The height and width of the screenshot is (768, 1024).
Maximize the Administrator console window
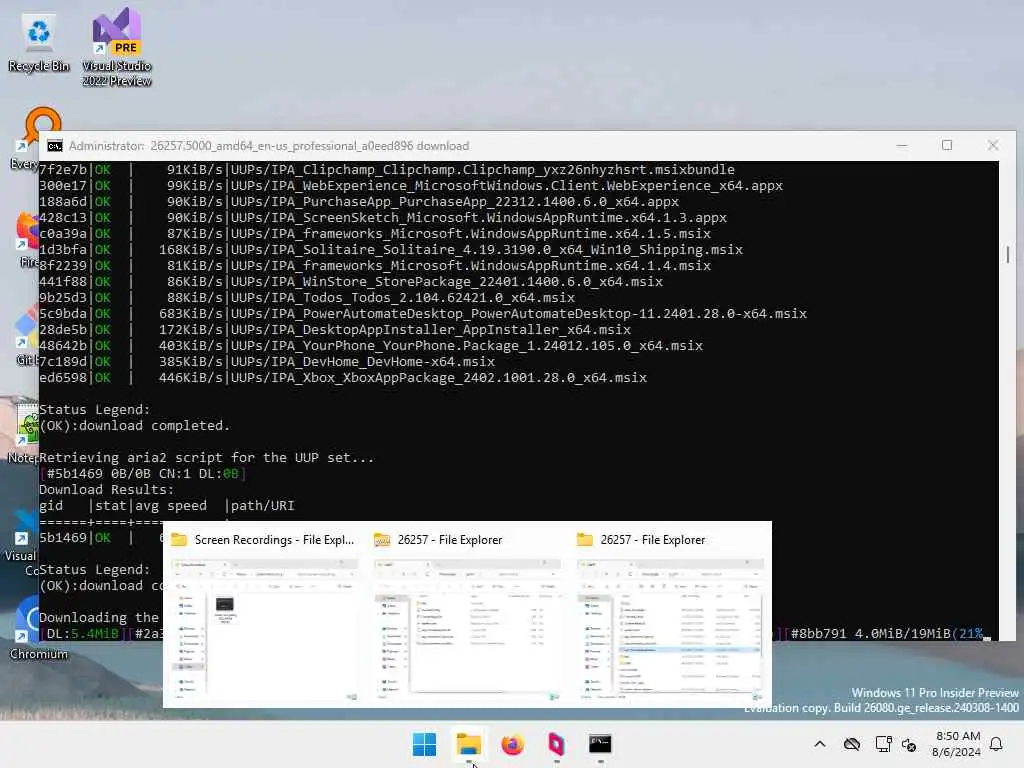[947, 145]
